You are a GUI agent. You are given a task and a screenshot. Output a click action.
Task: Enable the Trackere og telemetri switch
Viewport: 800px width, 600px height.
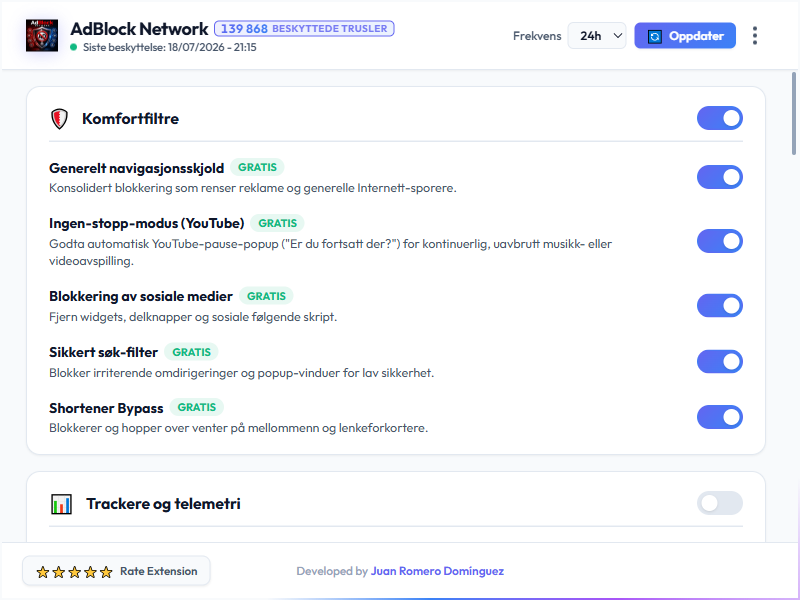click(719, 503)
